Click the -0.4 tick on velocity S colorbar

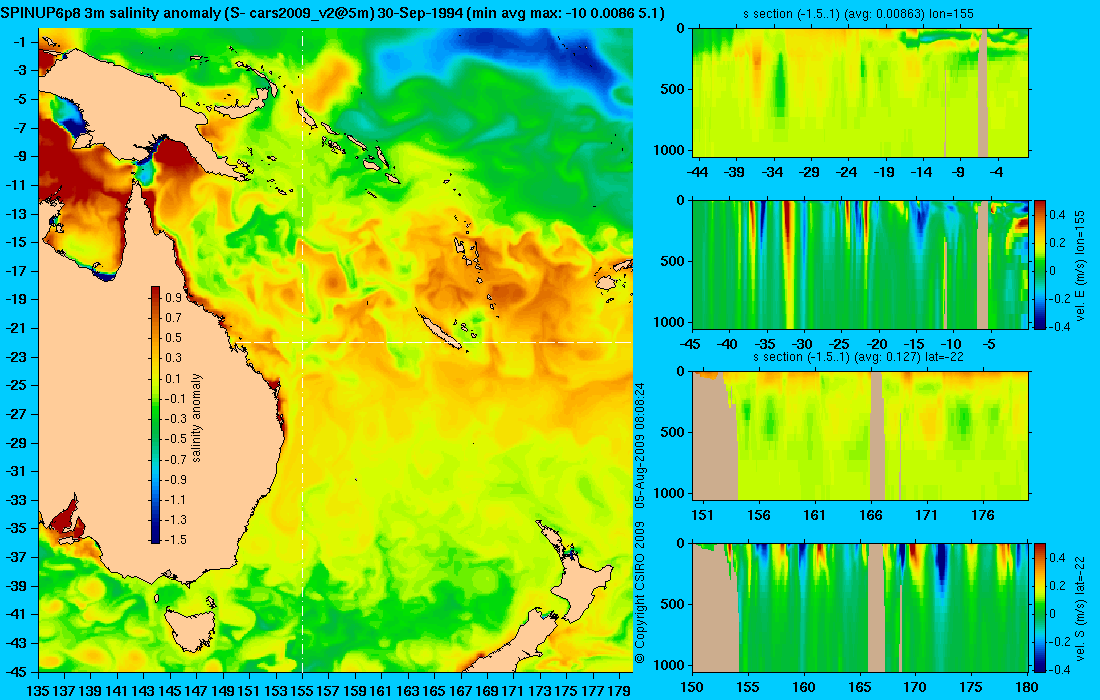click(1059, 669)
